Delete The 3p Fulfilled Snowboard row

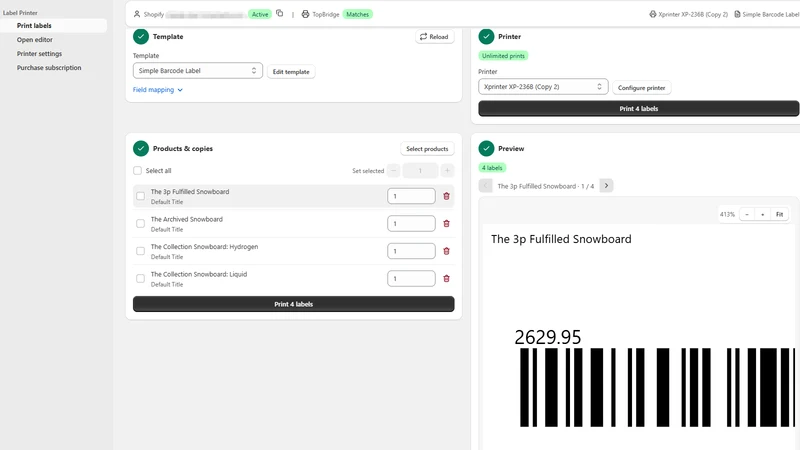tap(446, 196)
